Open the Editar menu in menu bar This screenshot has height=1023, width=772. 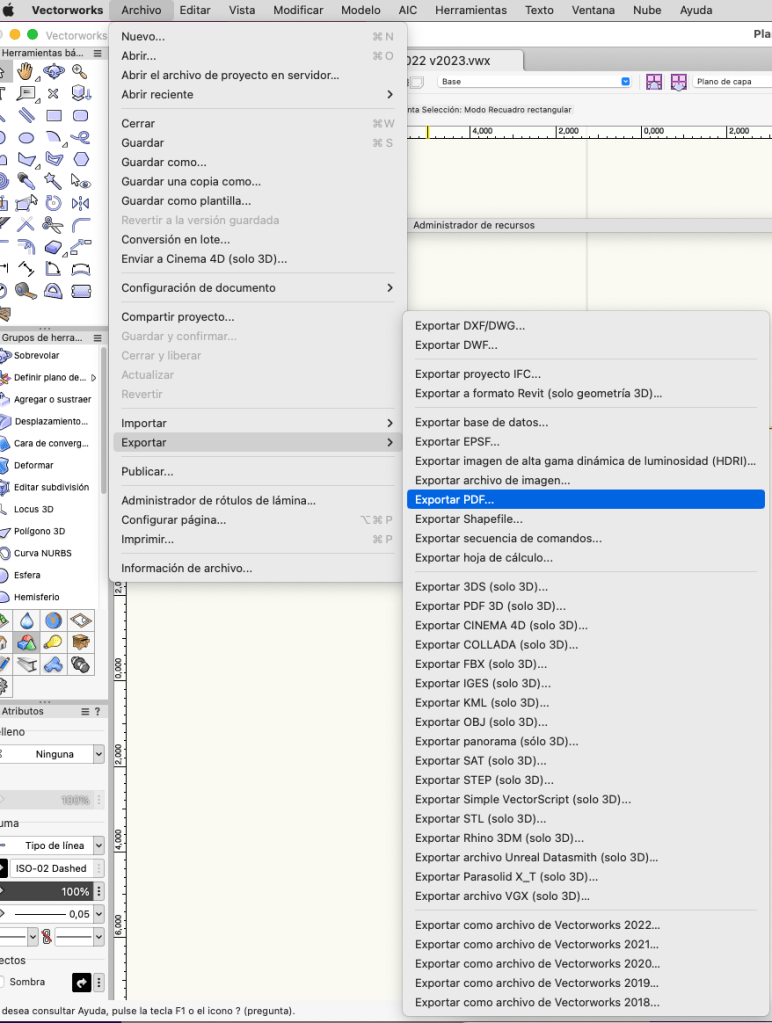194,10
